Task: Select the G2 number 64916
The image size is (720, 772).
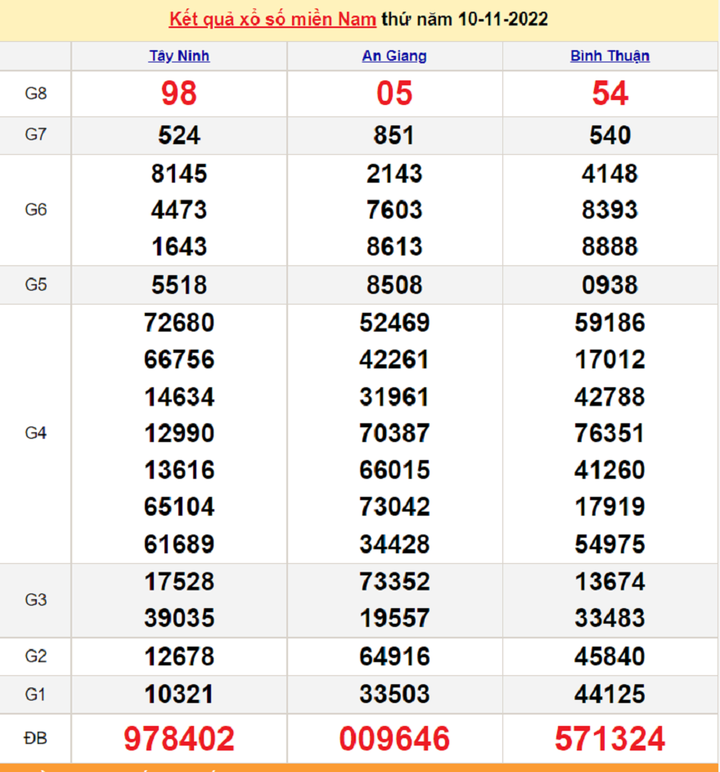Action: pos(394,657)
